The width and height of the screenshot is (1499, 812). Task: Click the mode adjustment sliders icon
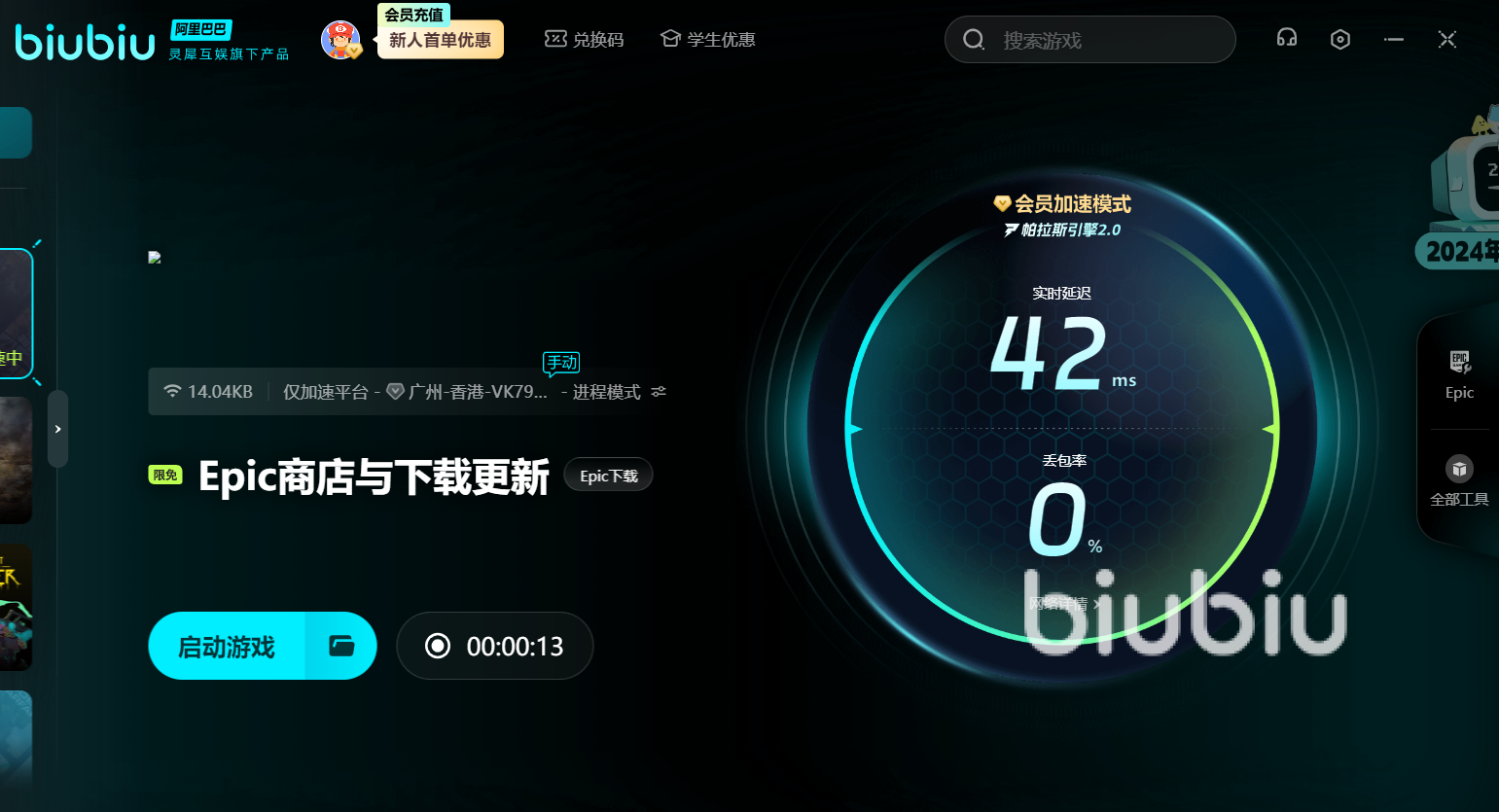[659, 392]
